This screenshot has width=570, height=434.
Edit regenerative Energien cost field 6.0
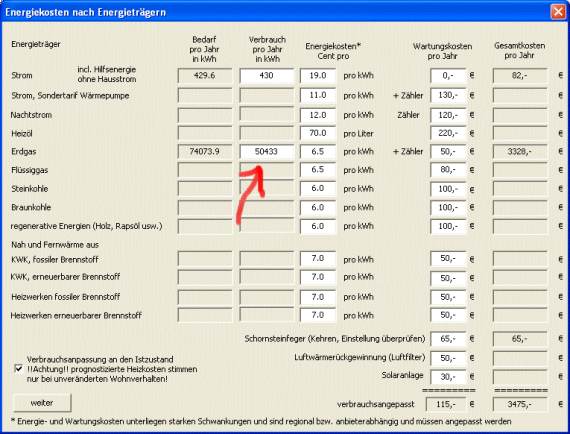[x=318, y=226]
